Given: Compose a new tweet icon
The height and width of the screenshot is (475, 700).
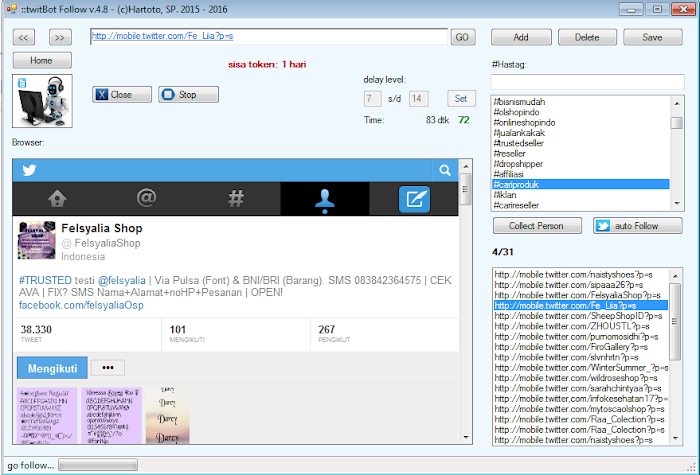Looking at the screenshot, I should click(x=414, y=199).
